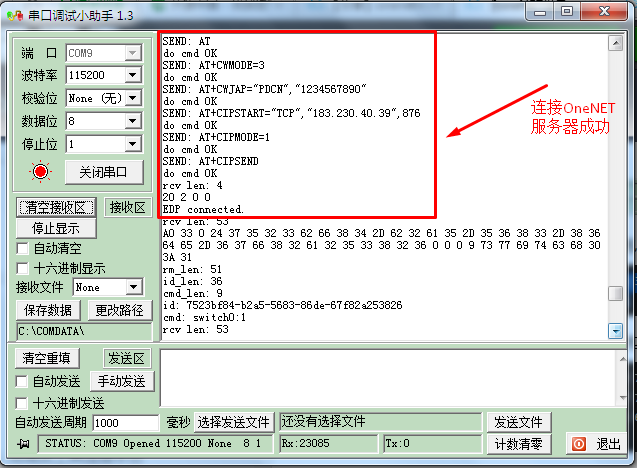Click the 'SEND: AT+CIPSEND' line
Screen dimensions: 637x468
[210, 161]
